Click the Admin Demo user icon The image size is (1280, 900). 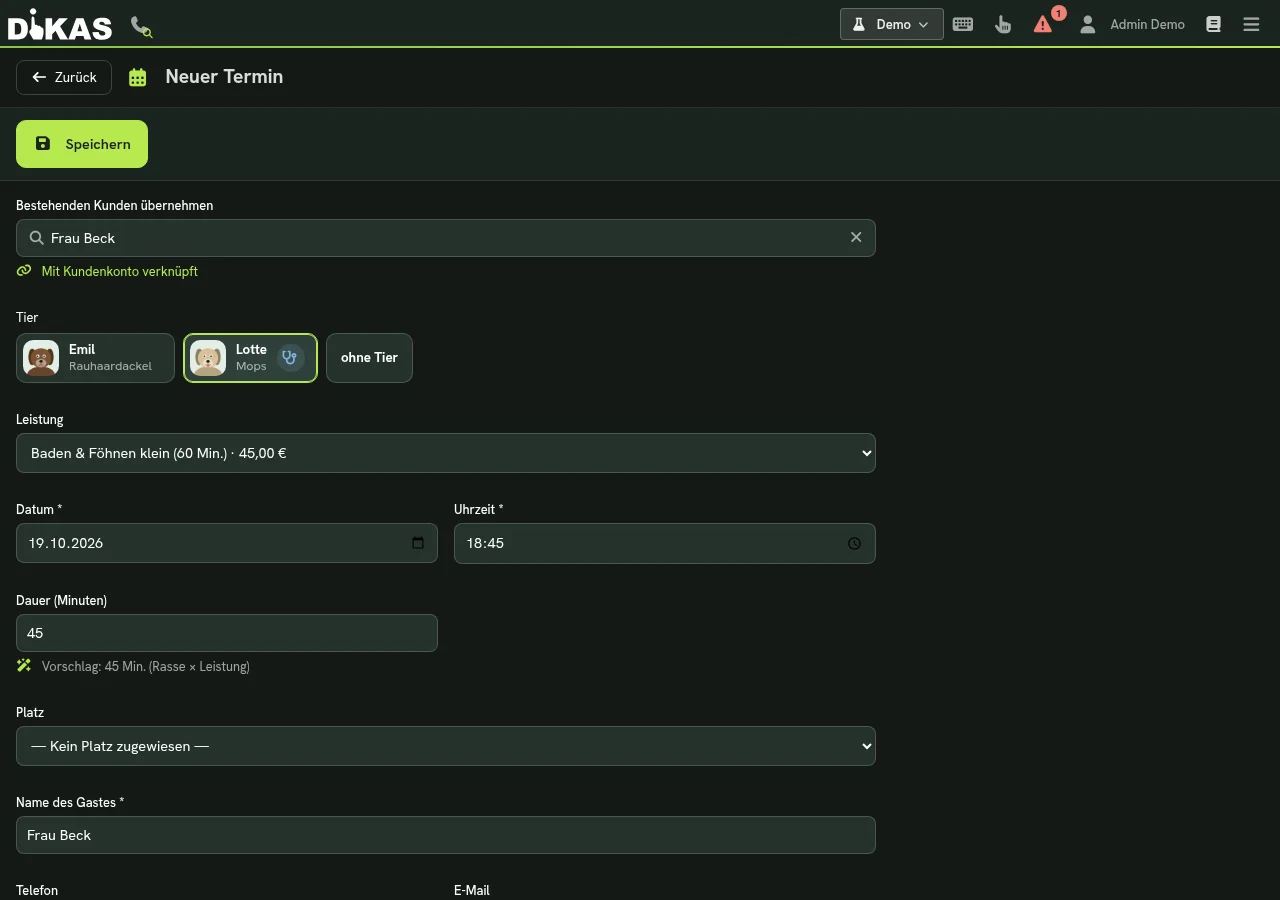1087,24
